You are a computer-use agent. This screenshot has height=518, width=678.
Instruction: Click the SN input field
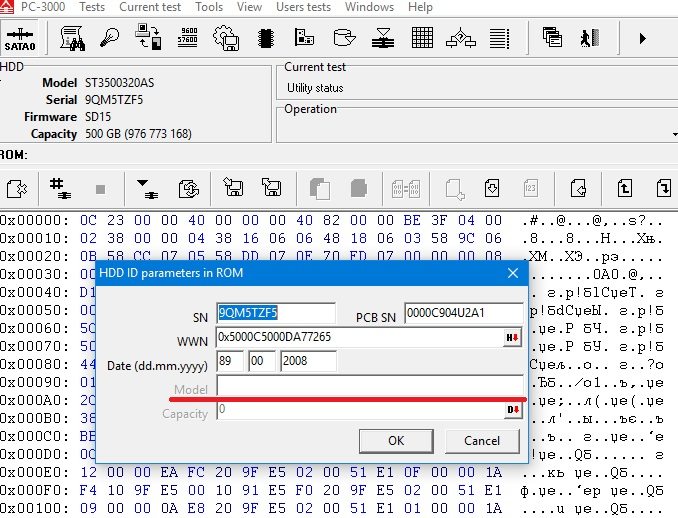tap(276, 313)
